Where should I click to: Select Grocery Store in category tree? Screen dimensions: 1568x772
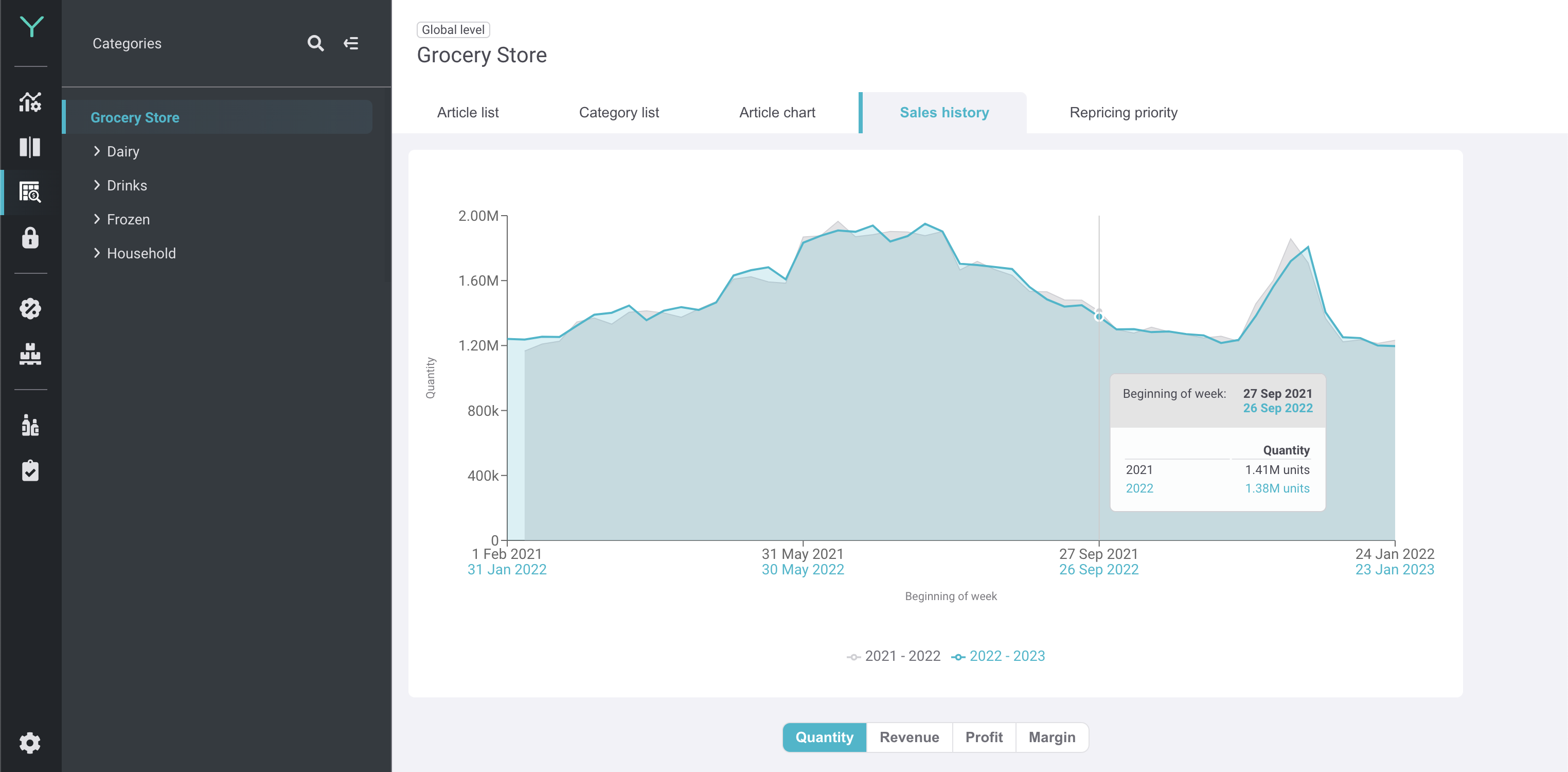coord(218,117)
